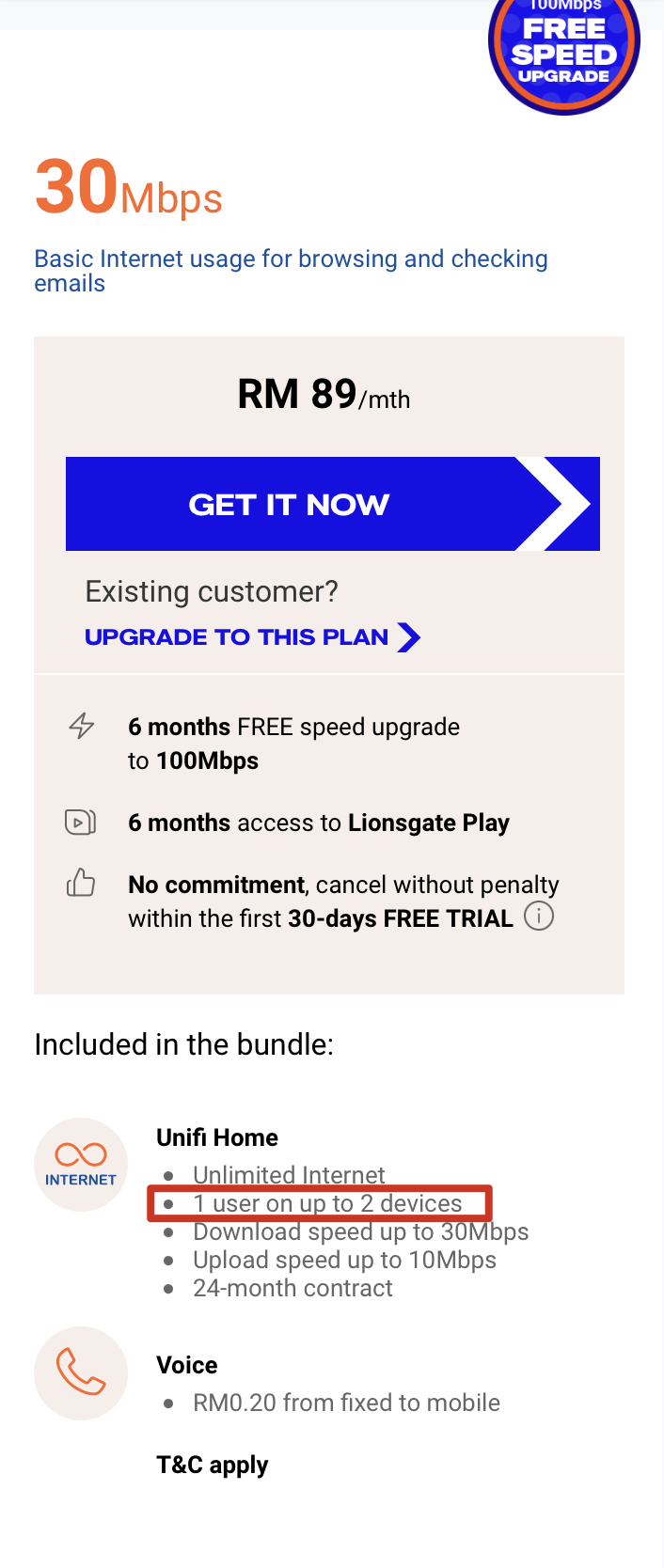Click the 1 user on 2 devices item
Viewport: 664px width, 1568px height.
click(327, 1203)
